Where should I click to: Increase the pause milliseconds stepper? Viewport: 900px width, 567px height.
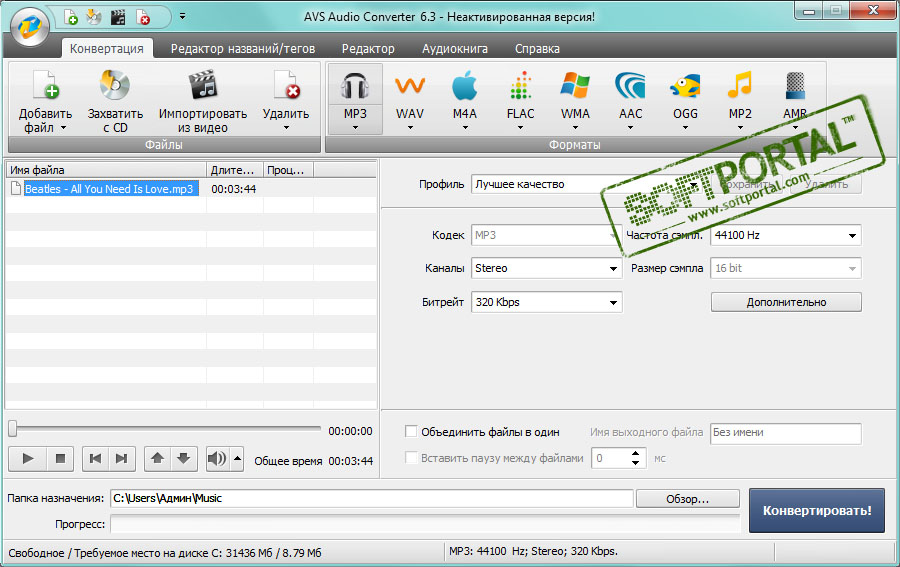tap(635, 453)
